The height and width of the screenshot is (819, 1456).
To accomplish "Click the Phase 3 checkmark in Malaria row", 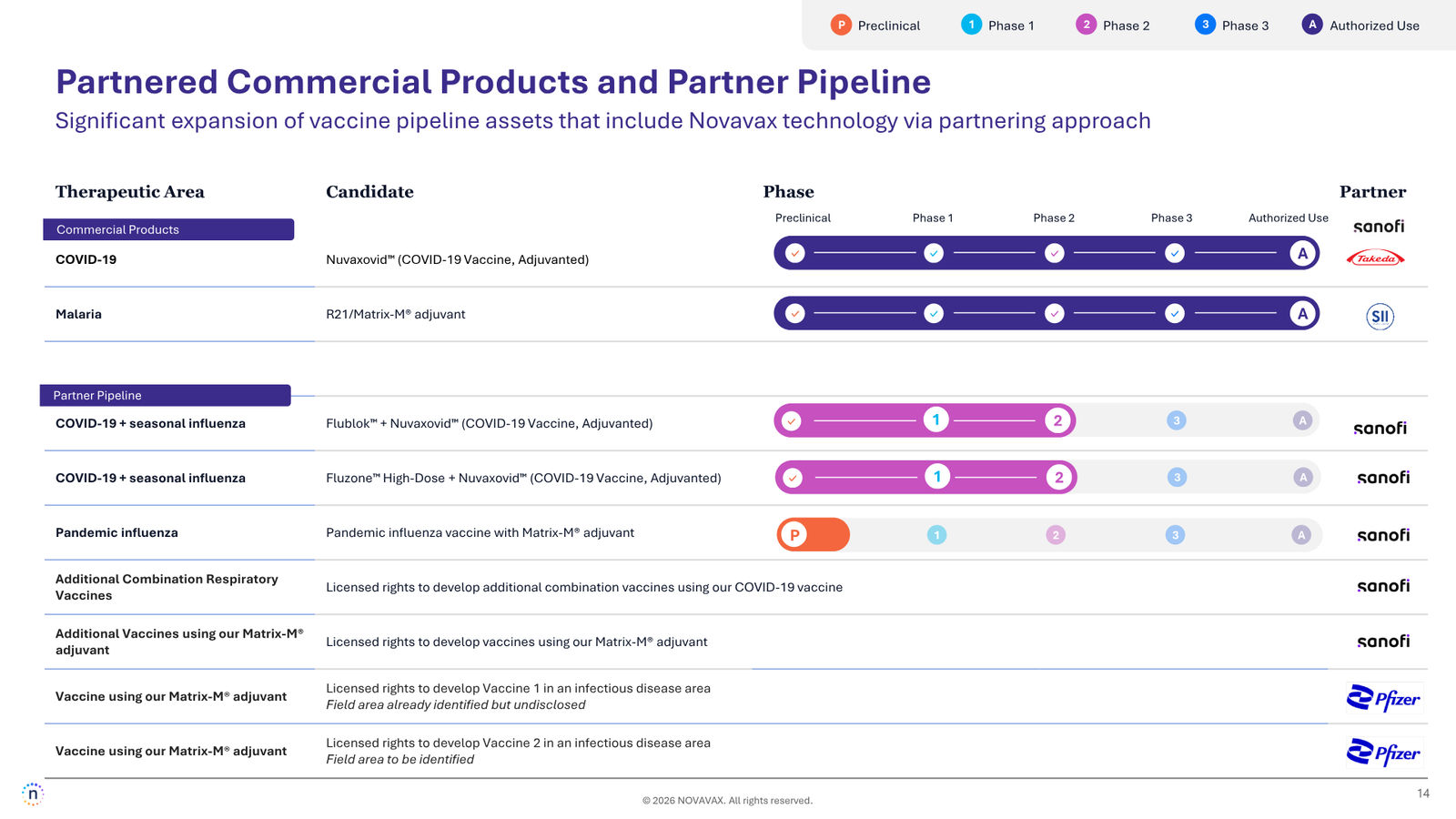I will point(1175,314).
